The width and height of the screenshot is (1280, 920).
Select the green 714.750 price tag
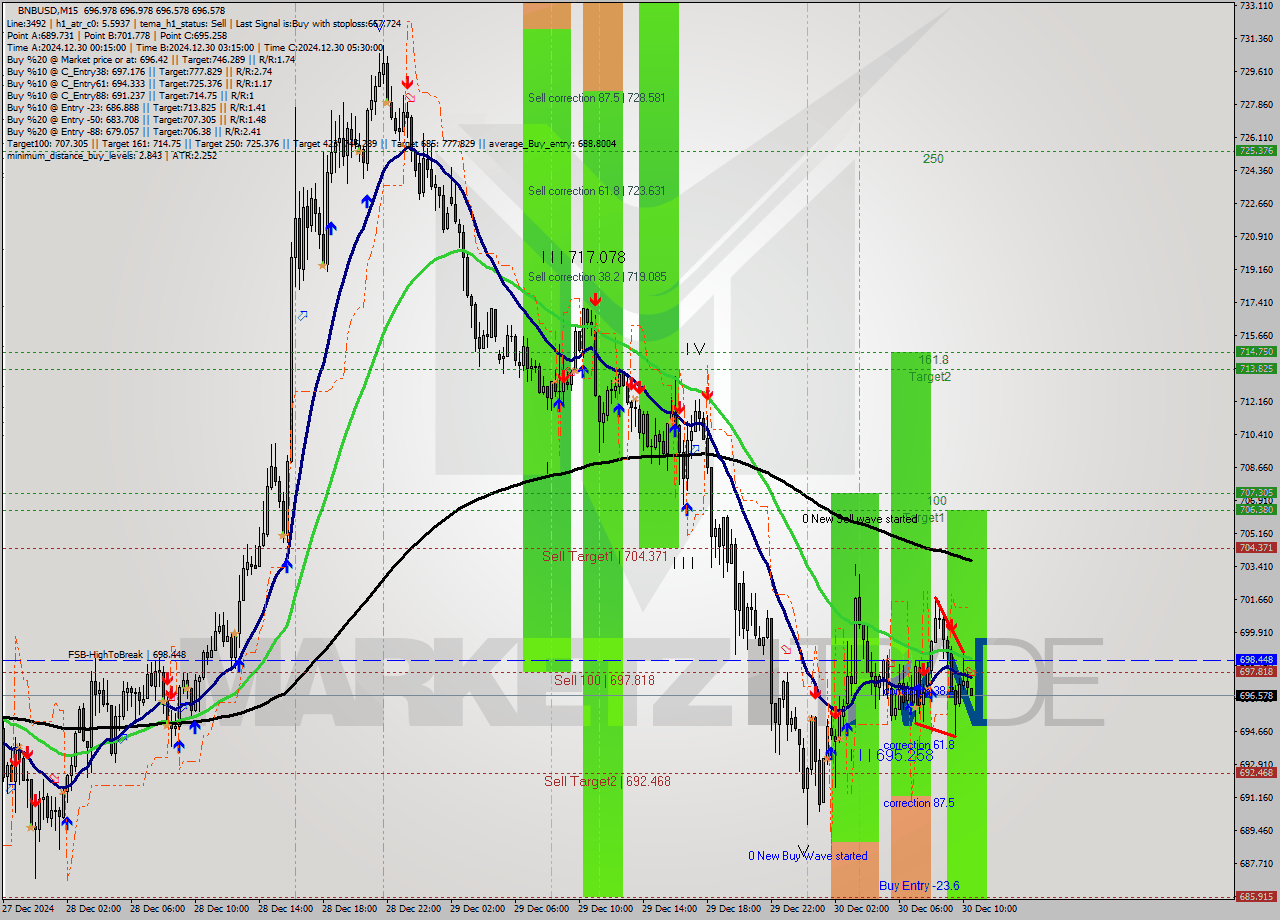1256,352
